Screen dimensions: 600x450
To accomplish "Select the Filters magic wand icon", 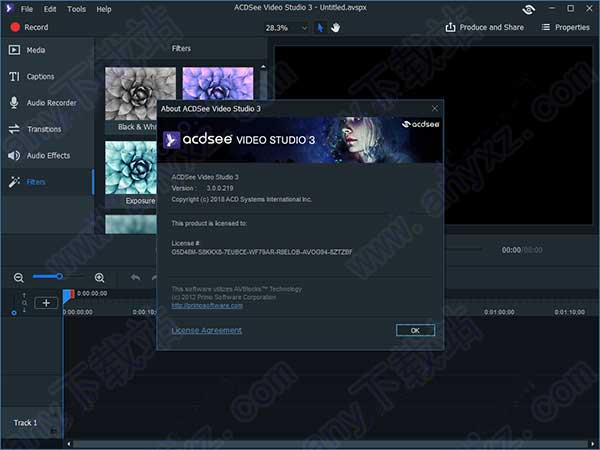I will tap(14, 182).
